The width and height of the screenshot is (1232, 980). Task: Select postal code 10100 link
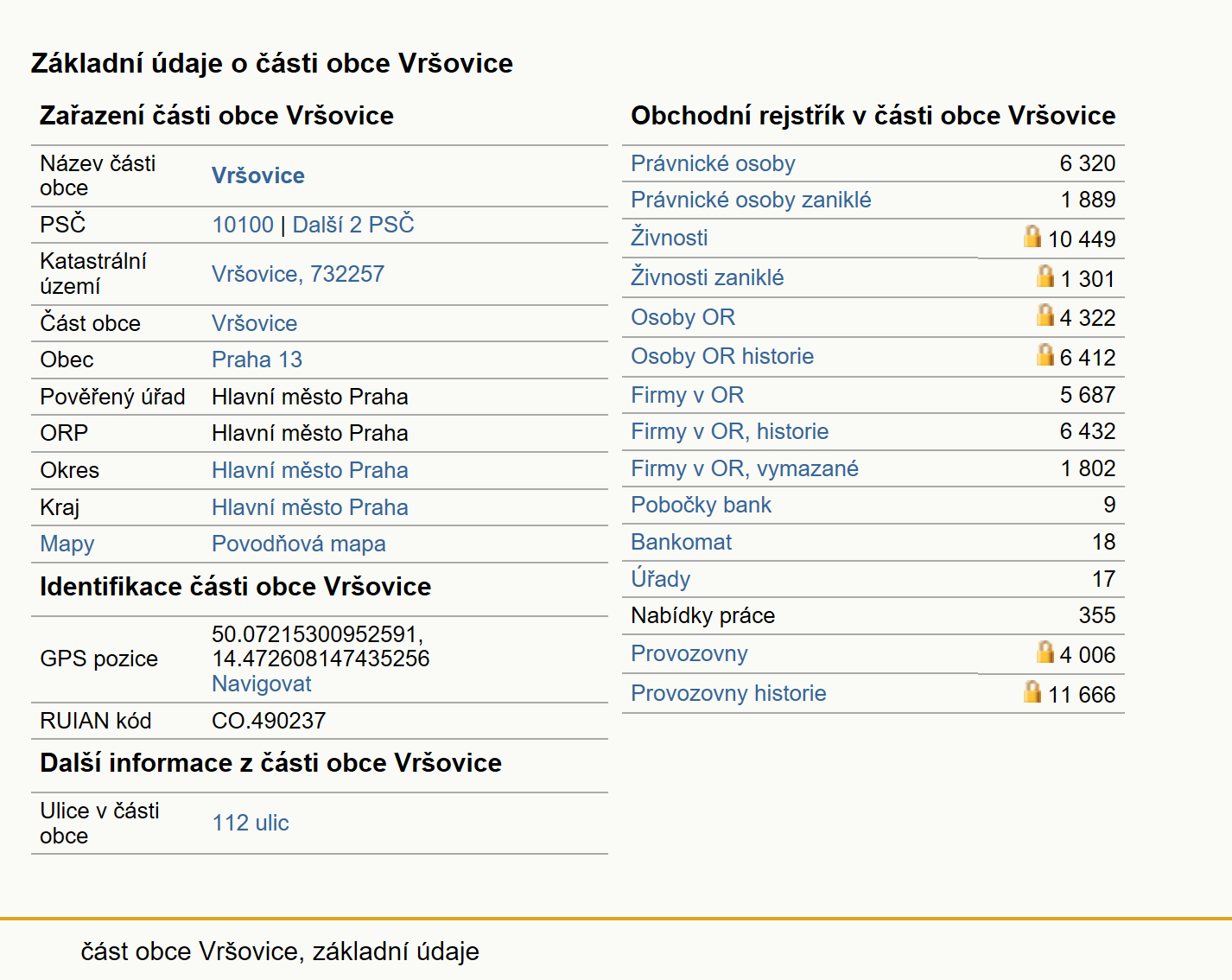click(x=243, y=225)
